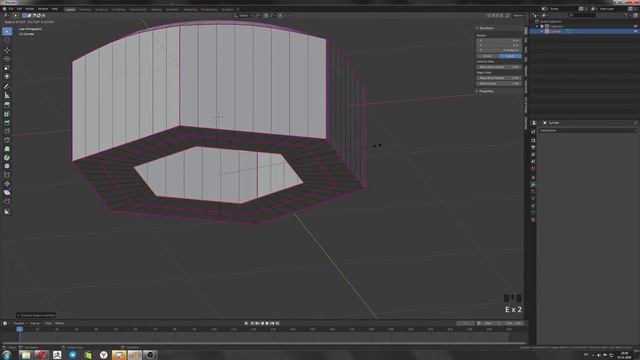
Task: Toggle the Collection exclude checkbox
Action: 542,27
